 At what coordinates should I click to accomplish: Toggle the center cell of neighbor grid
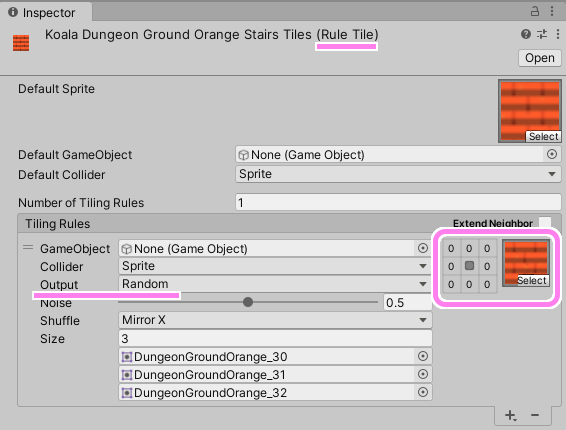tap(469, 266)
